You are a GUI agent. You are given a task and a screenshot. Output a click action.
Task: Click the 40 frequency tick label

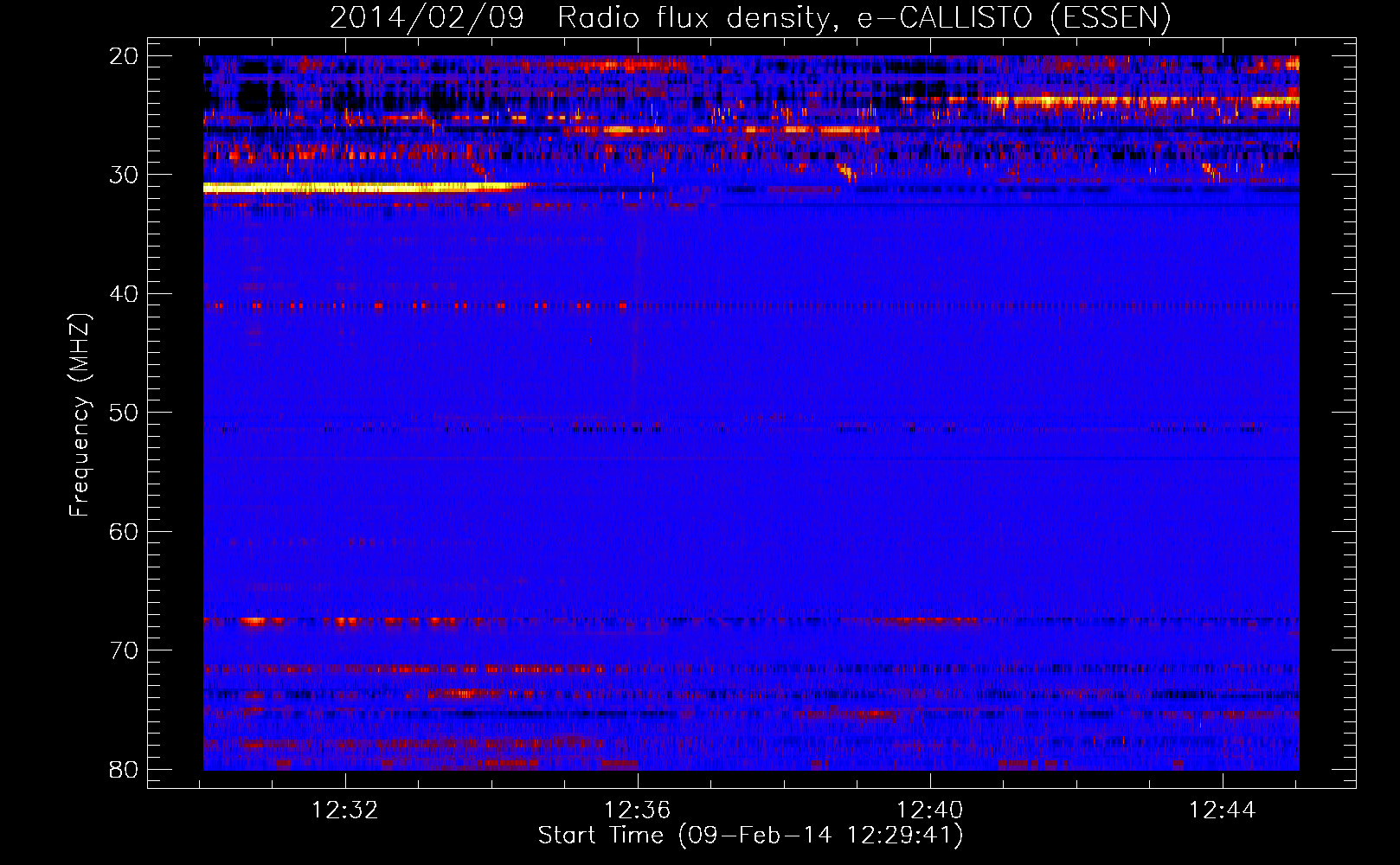tap(124, 294)
